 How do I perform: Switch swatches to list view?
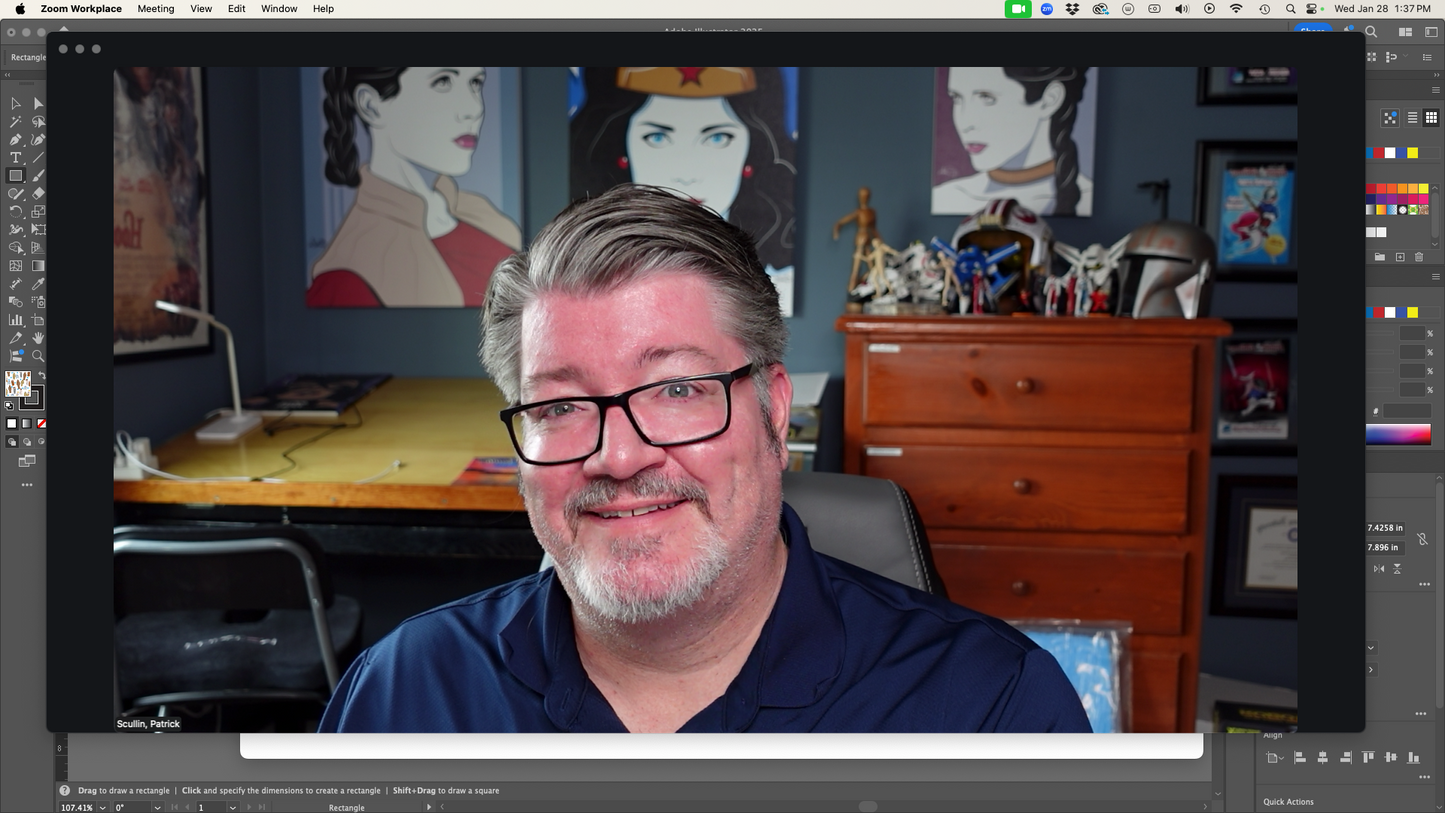[x=1412, y=118]
